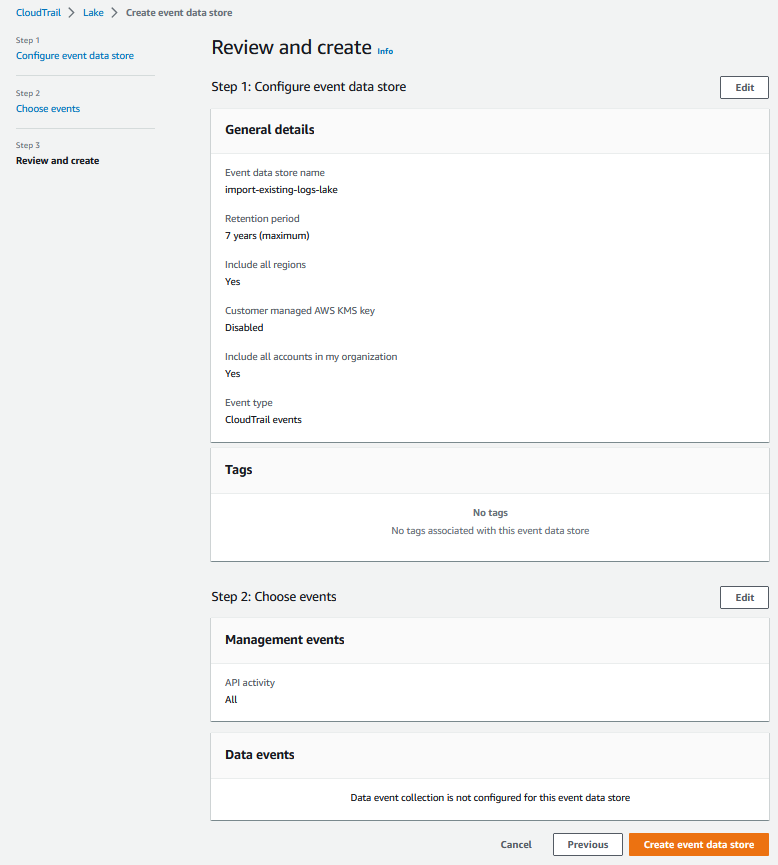Click the All value under API activity

231,699
